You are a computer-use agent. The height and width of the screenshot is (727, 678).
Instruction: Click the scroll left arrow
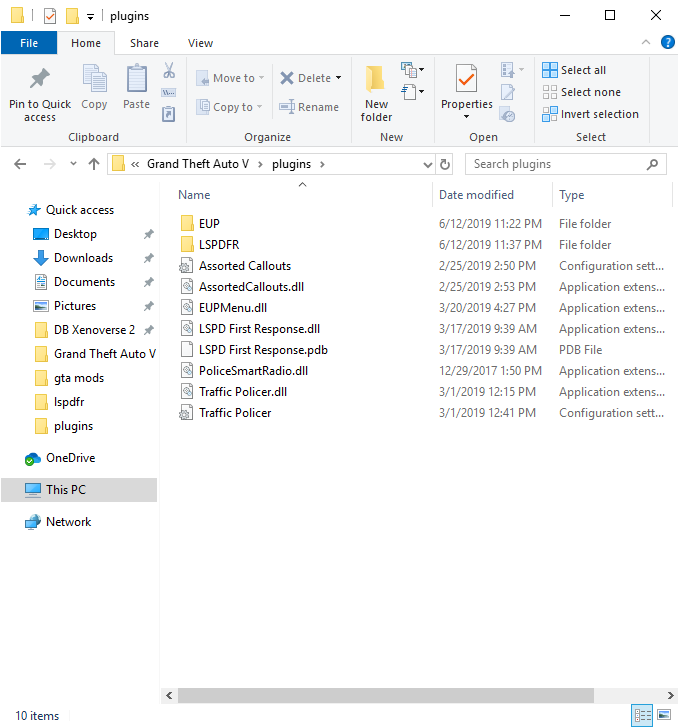click(169, 695)
